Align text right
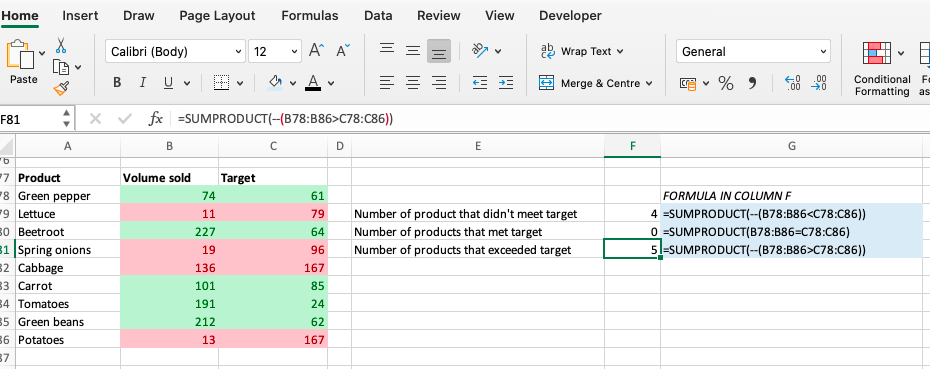Viewport: 930px width, 369px height. 439,83
